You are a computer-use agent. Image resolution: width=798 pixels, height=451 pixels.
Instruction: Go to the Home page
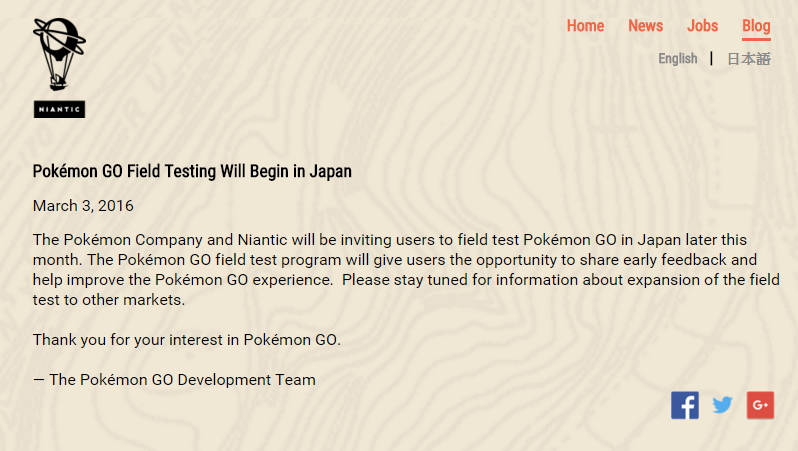coord(585,26)
